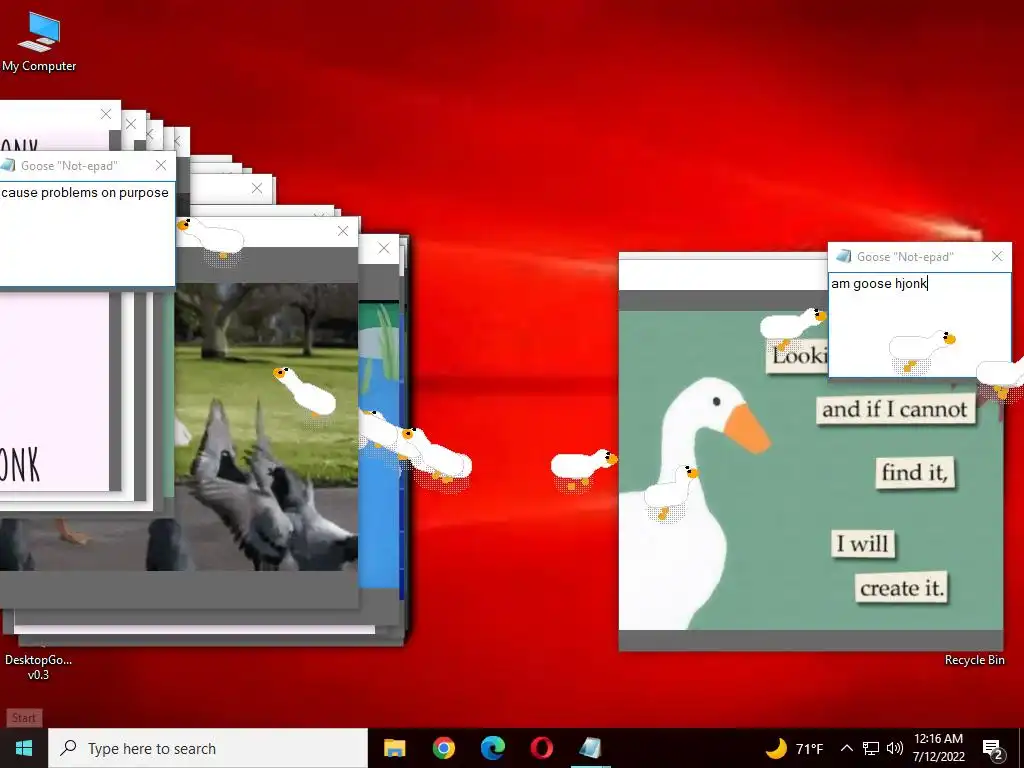Click the small goose on the illustrated goose's neck
Image resolution: width=1024 pixels, height=768 pixels.
[671, 492]
